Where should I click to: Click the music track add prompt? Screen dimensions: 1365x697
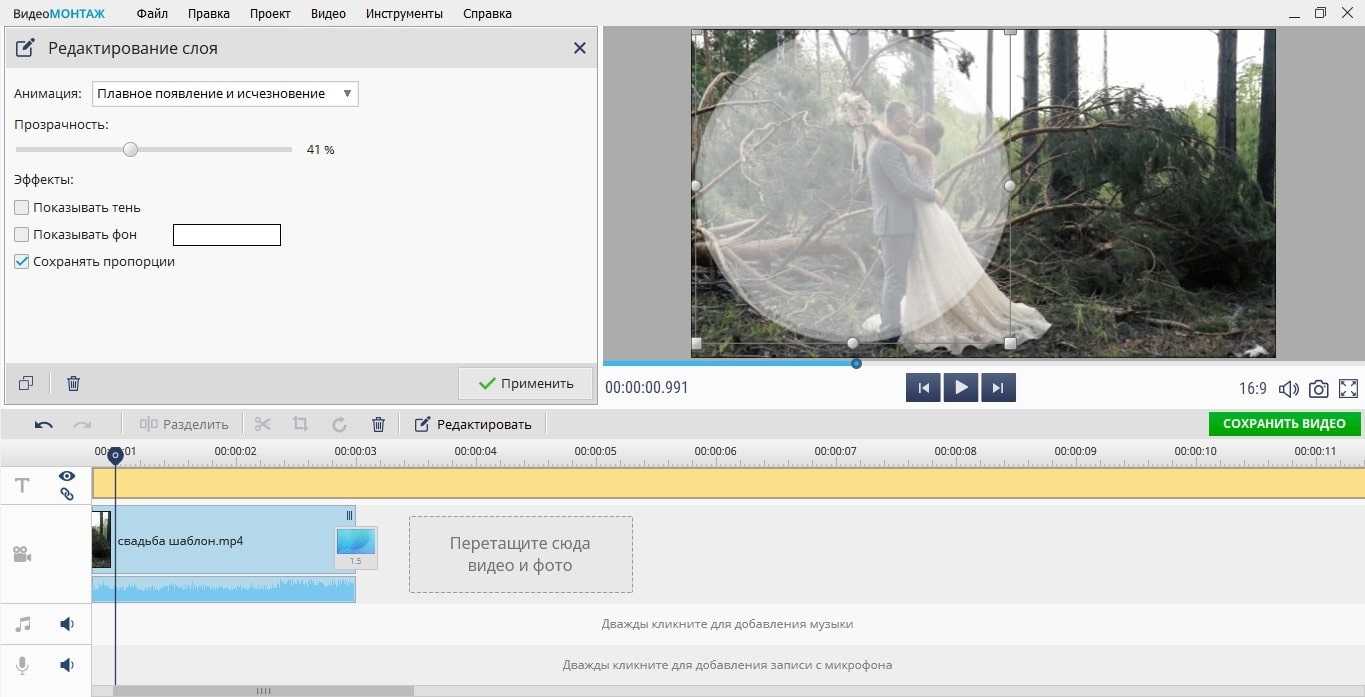(727, 624)
